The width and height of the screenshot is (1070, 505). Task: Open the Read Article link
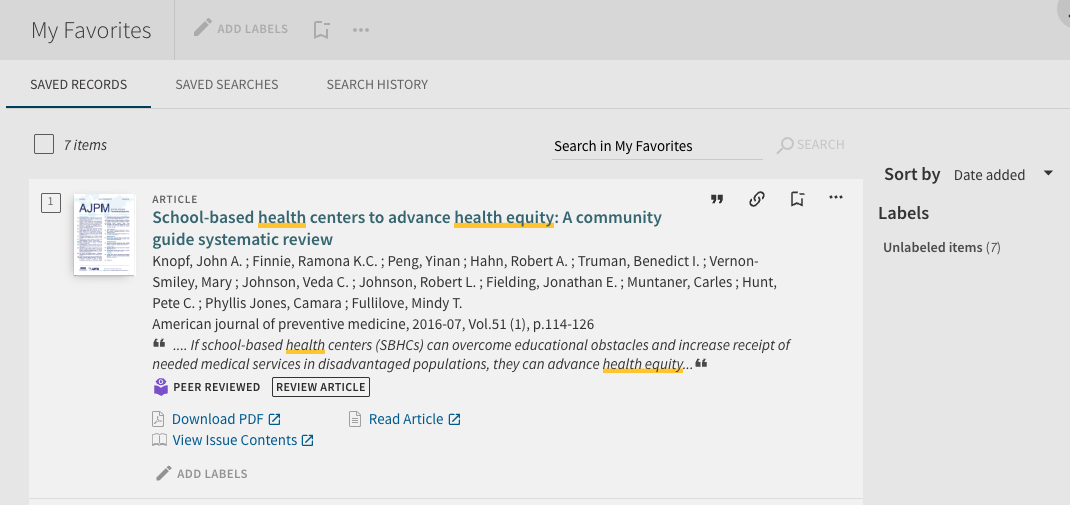405,419
